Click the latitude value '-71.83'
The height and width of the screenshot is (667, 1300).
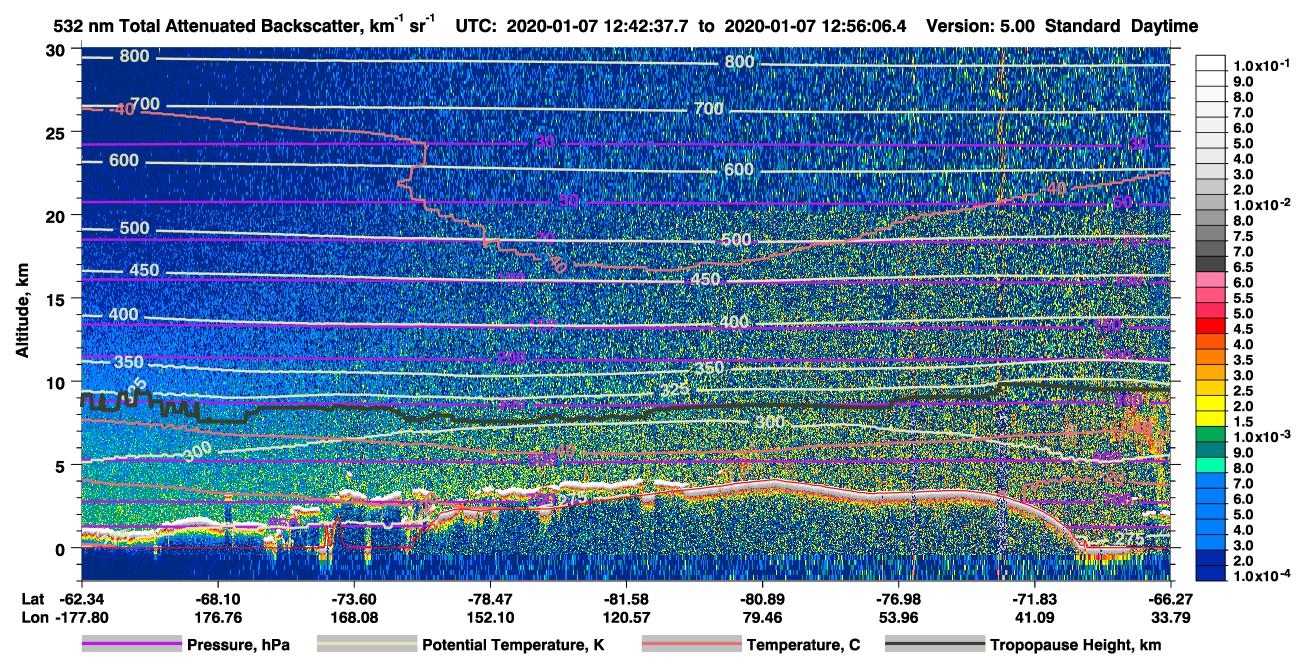click(1034, 600)
